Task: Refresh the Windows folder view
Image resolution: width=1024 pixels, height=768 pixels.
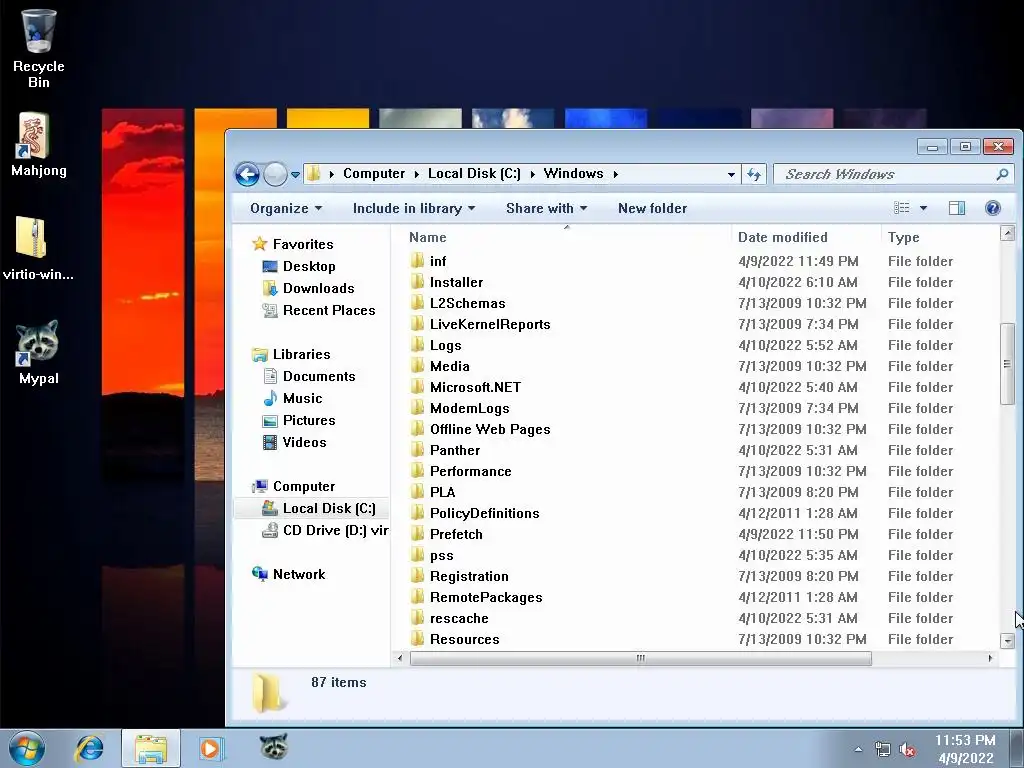Action: coord(754,174)
